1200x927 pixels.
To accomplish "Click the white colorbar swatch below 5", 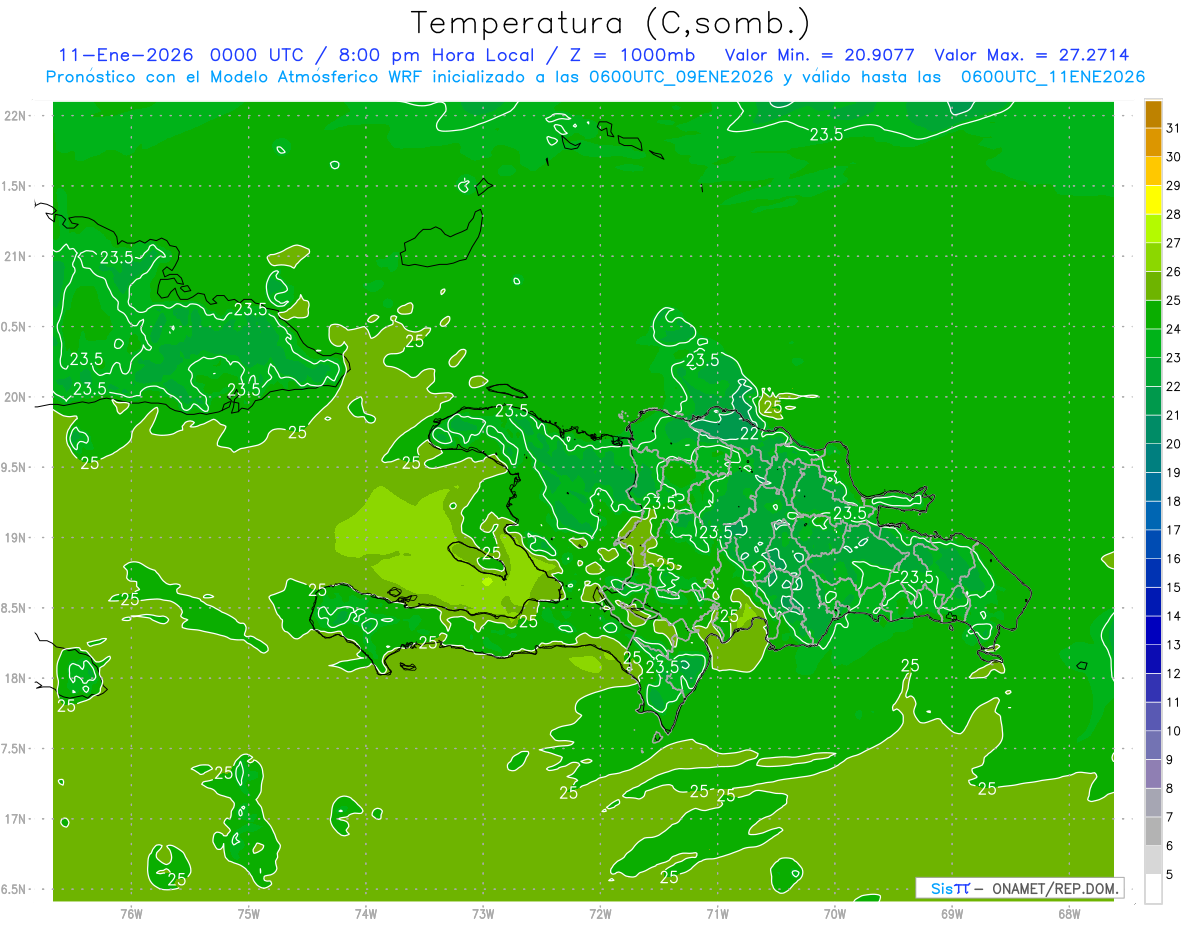I will pyautogui.click(x=1153, y=889).
